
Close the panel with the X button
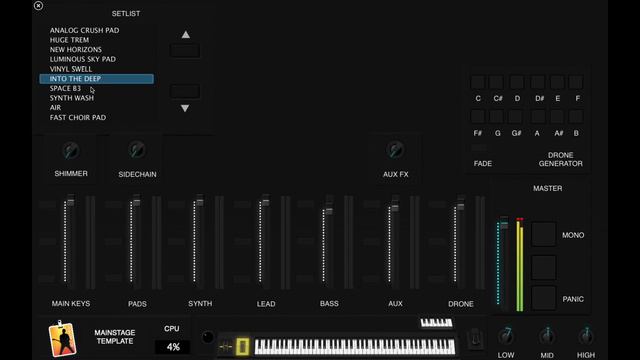[x=38, y=6]
